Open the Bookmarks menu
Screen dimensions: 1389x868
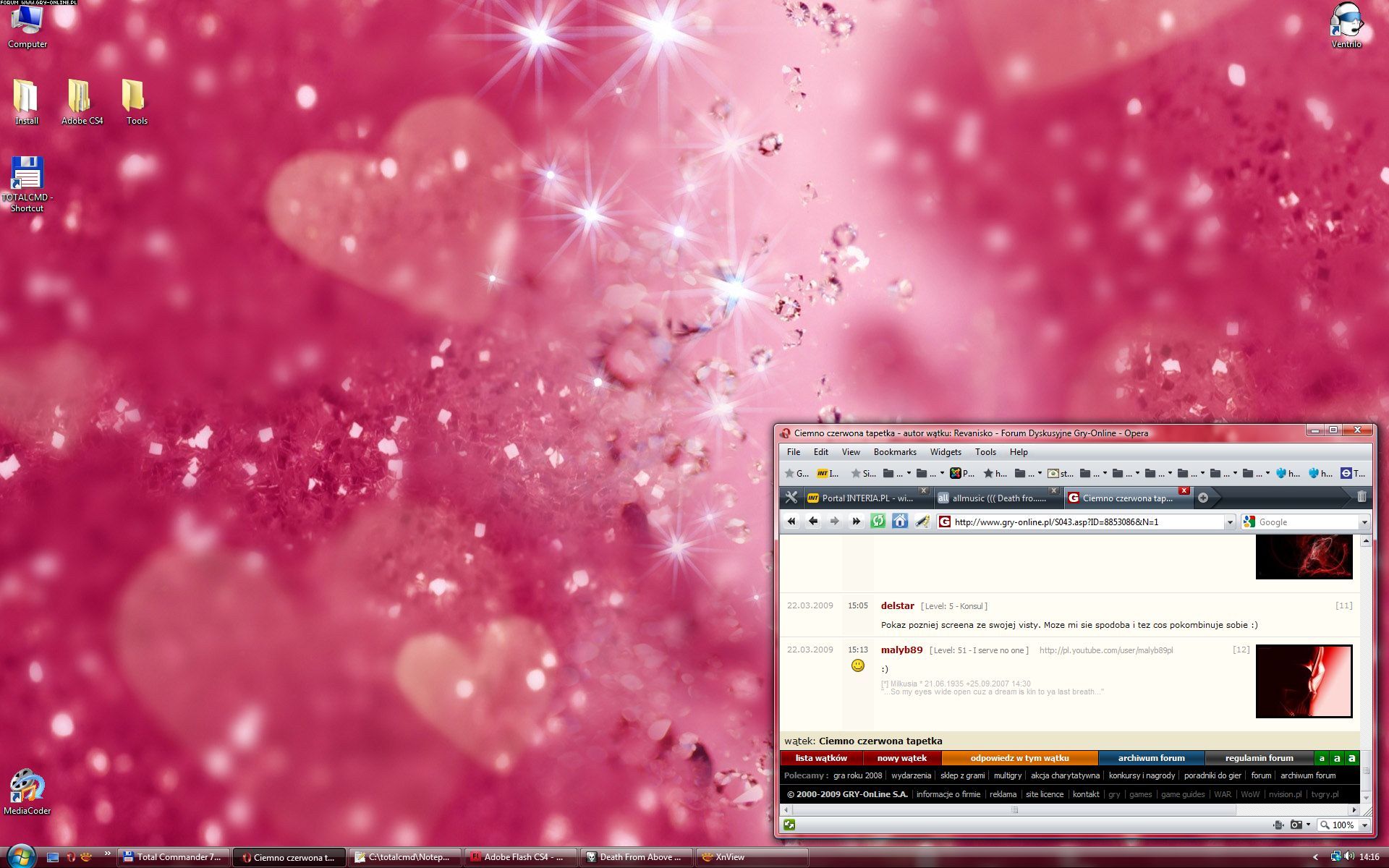894,452
